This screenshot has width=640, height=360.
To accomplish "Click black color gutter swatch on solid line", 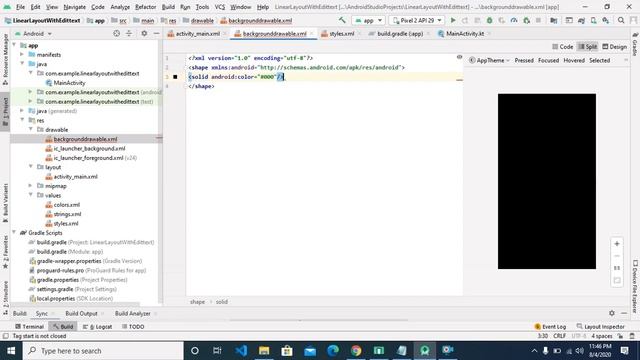I will [176, 77].
